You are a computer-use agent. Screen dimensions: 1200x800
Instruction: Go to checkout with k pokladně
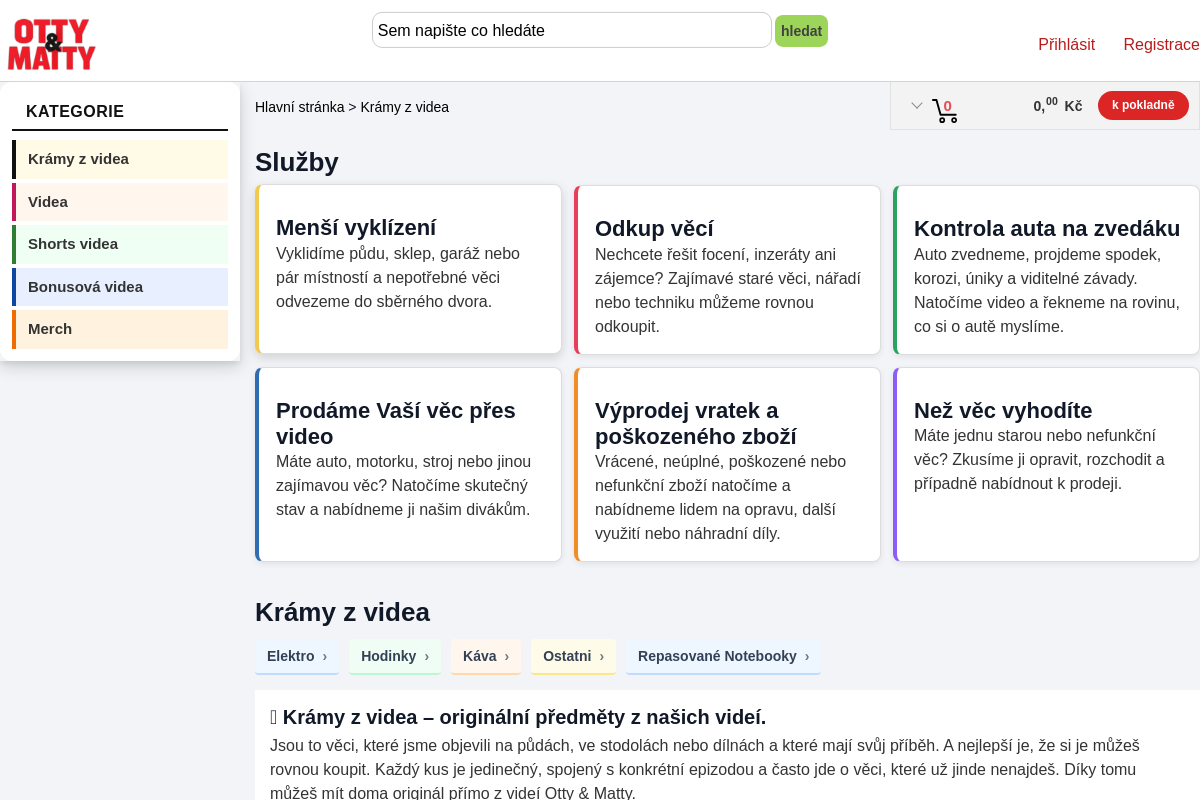(x=1143, y=105)
